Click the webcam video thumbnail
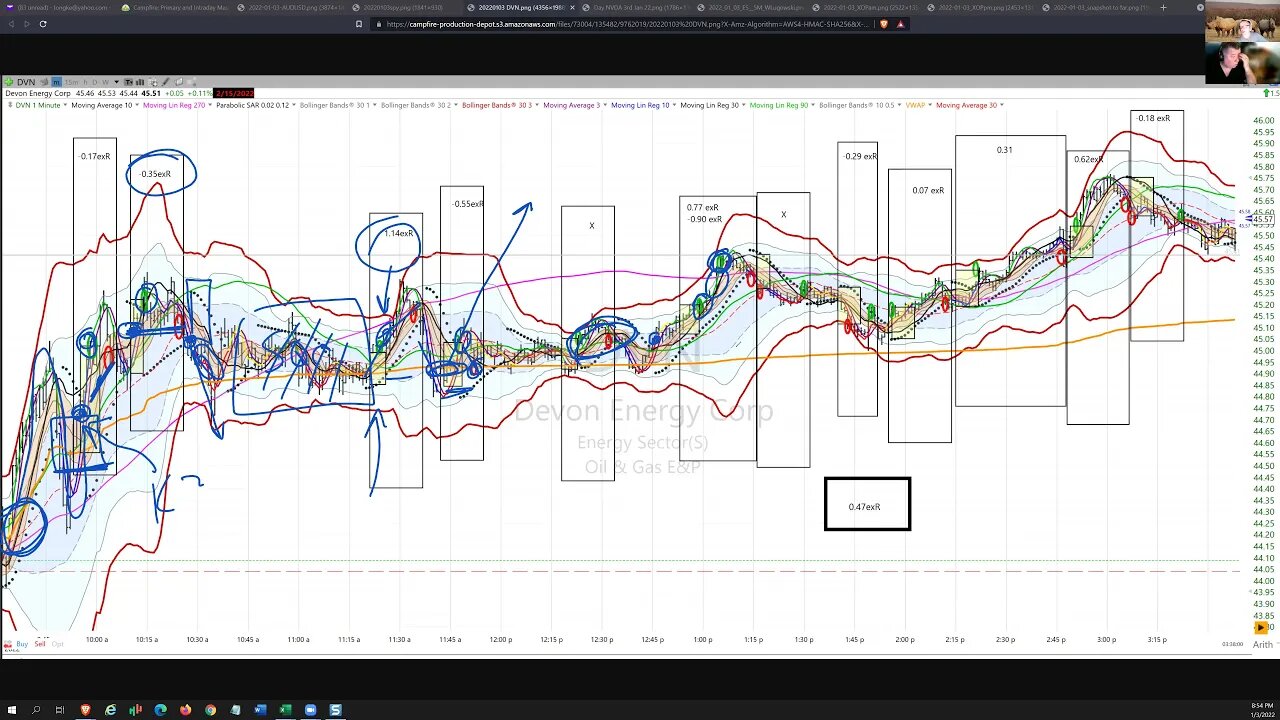This screenshot has height=720, width=1280. pos(1242,42)
